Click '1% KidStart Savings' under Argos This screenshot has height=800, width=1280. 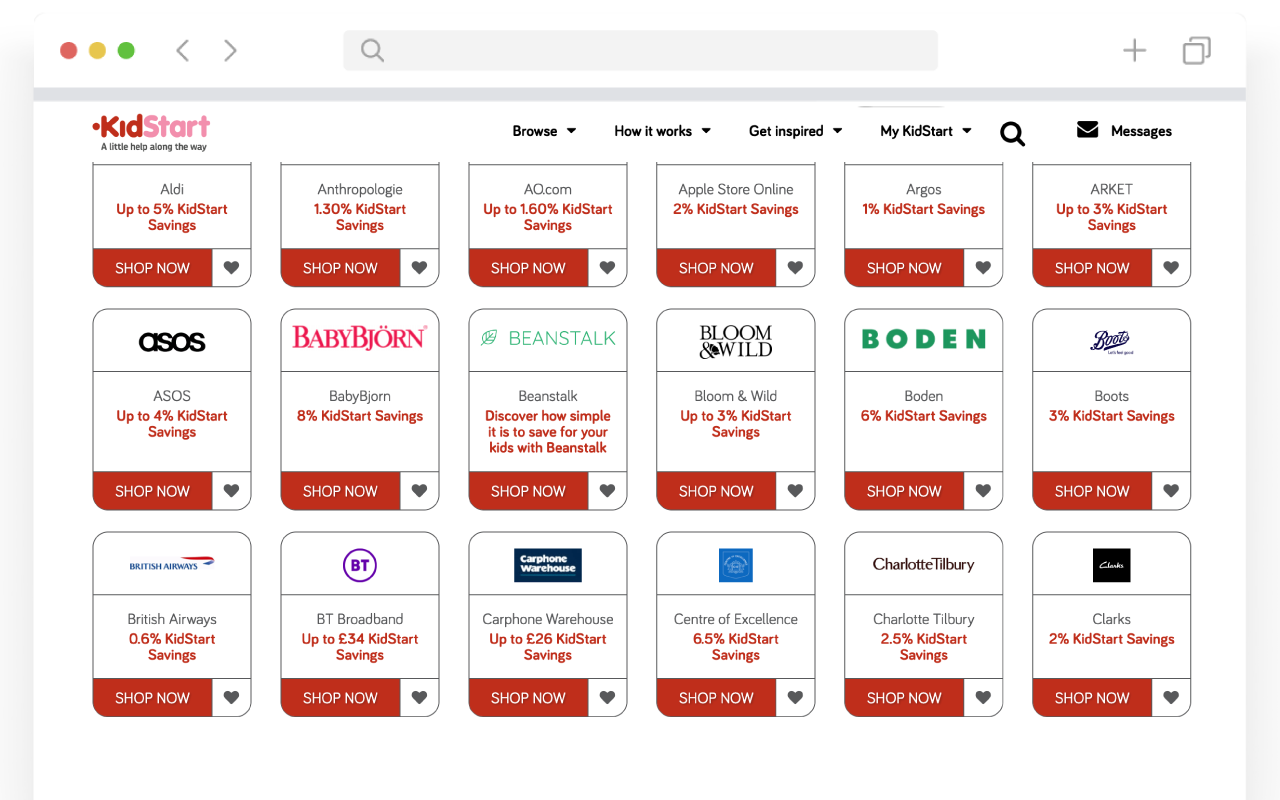pos(924,209)
